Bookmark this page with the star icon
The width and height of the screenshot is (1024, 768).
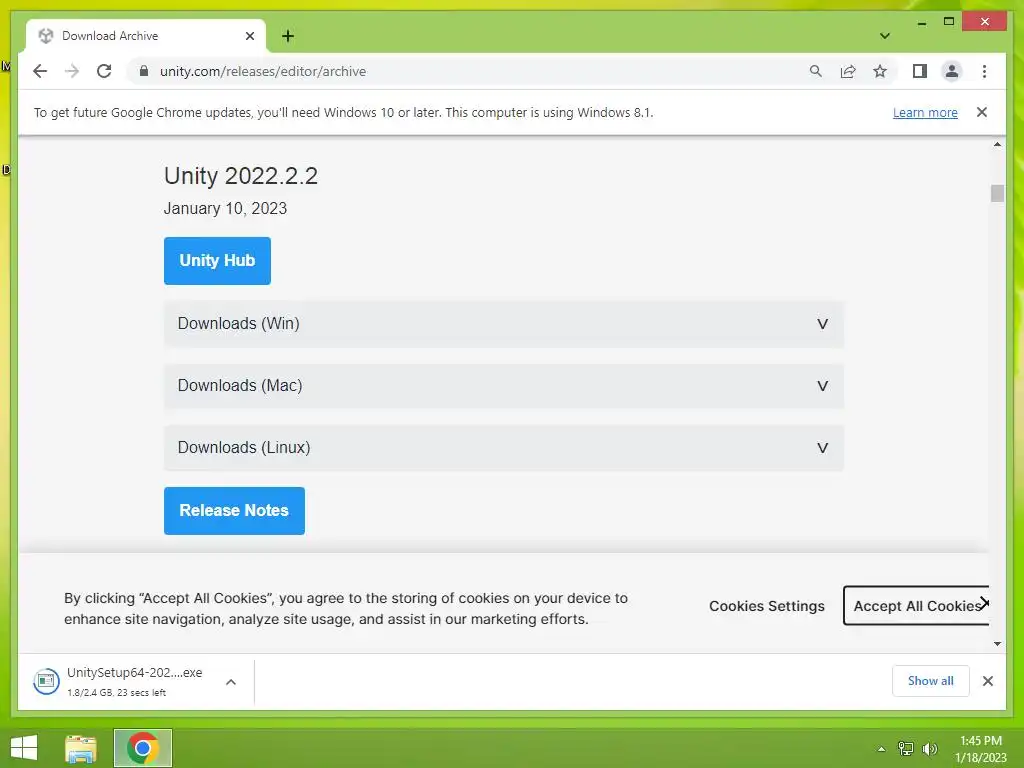click(880, 71)
